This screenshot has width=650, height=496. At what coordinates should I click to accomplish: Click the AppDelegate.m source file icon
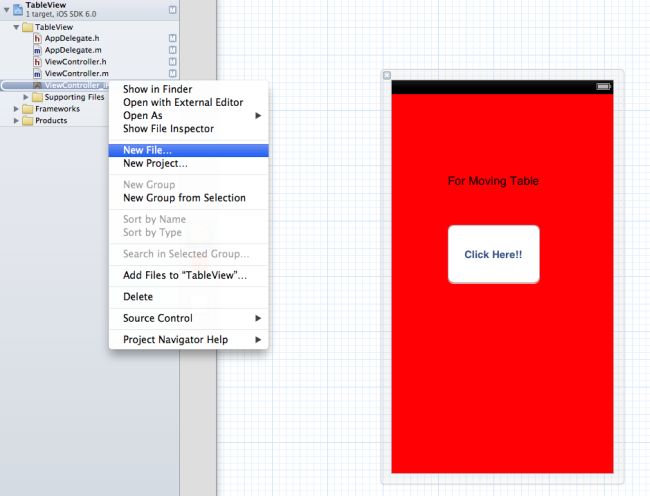tap(37, 50)
